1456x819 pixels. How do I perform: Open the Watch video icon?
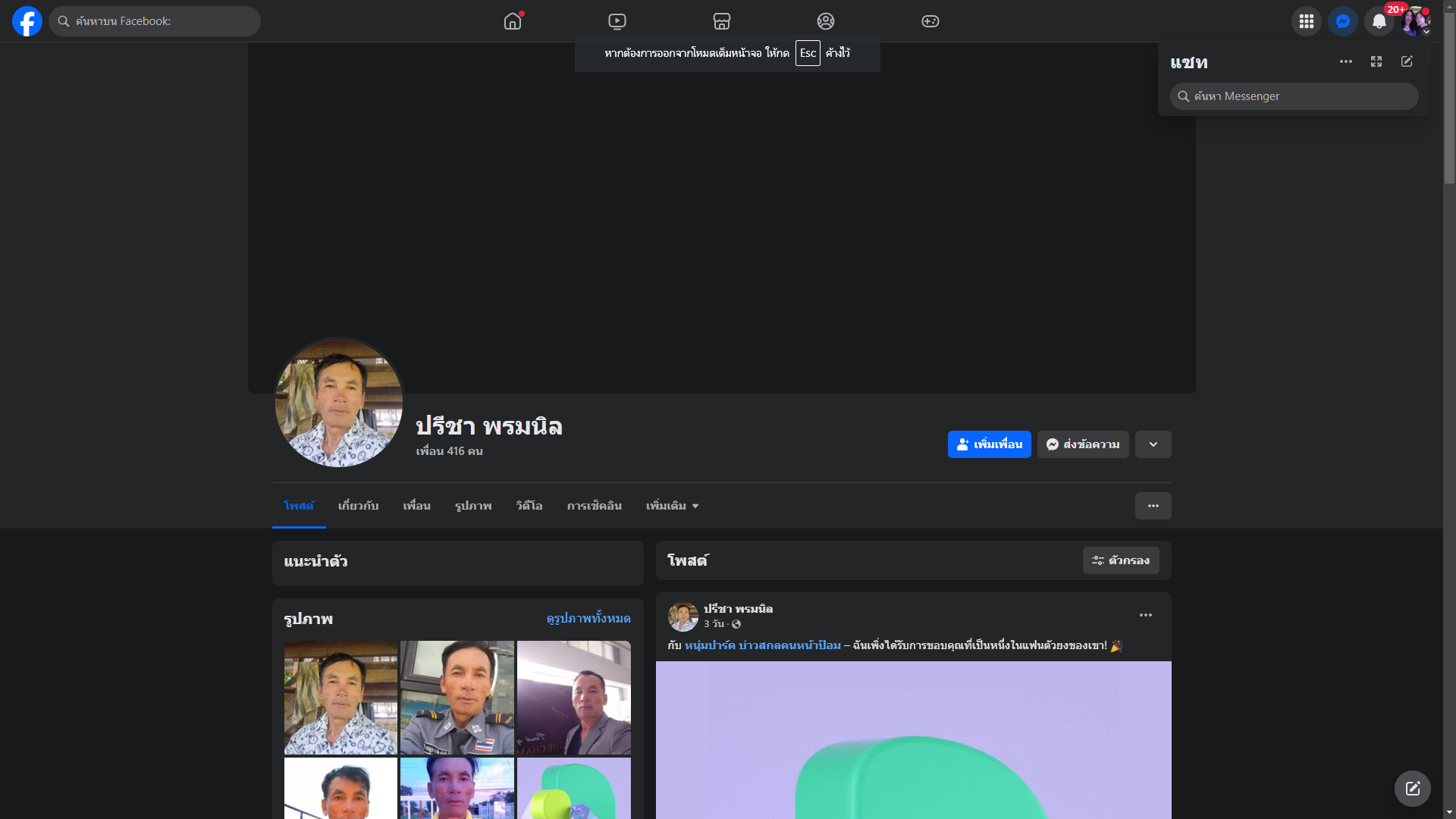617,21
